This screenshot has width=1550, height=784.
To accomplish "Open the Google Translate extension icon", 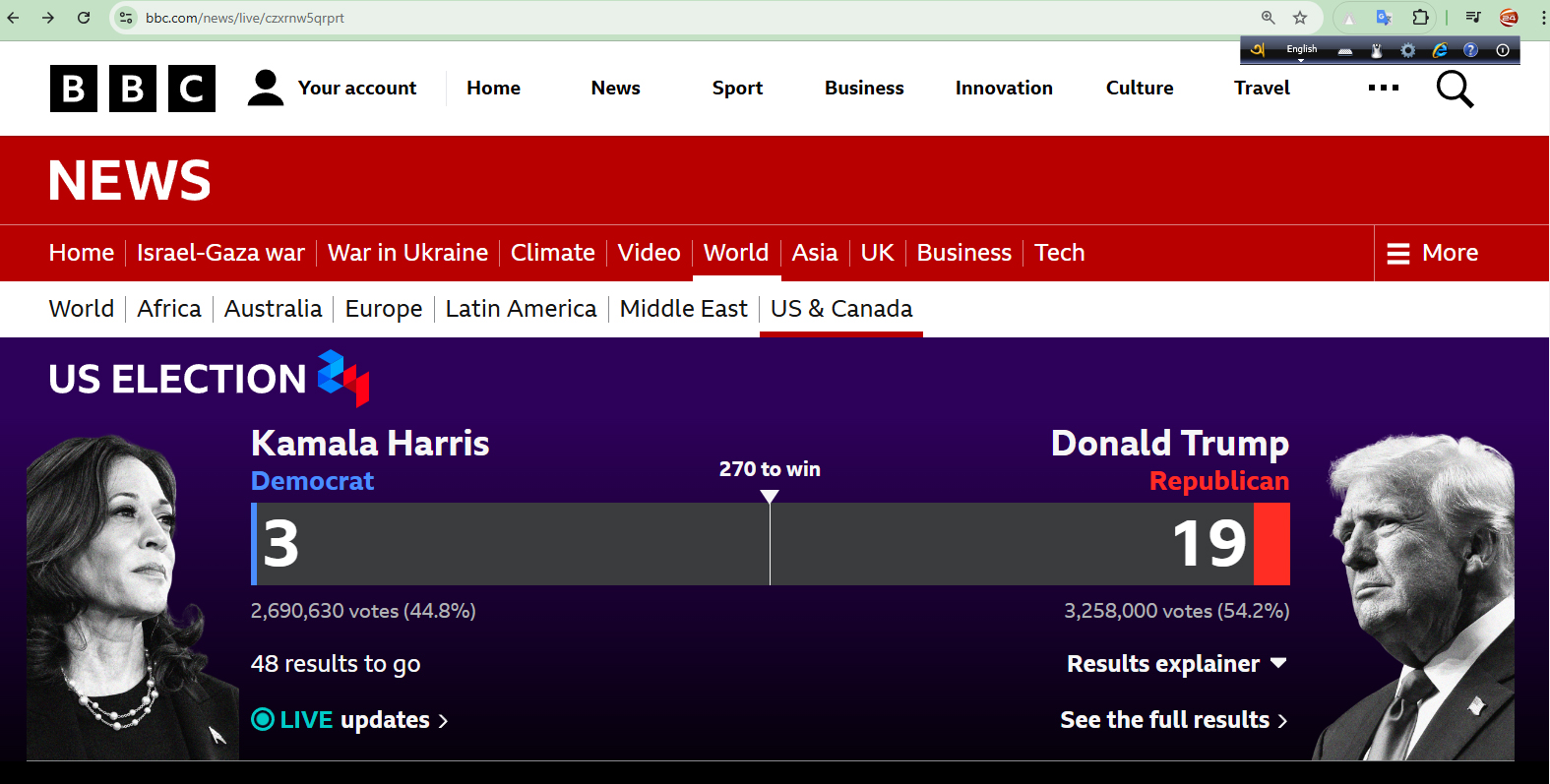I will tap(1384, 18).
